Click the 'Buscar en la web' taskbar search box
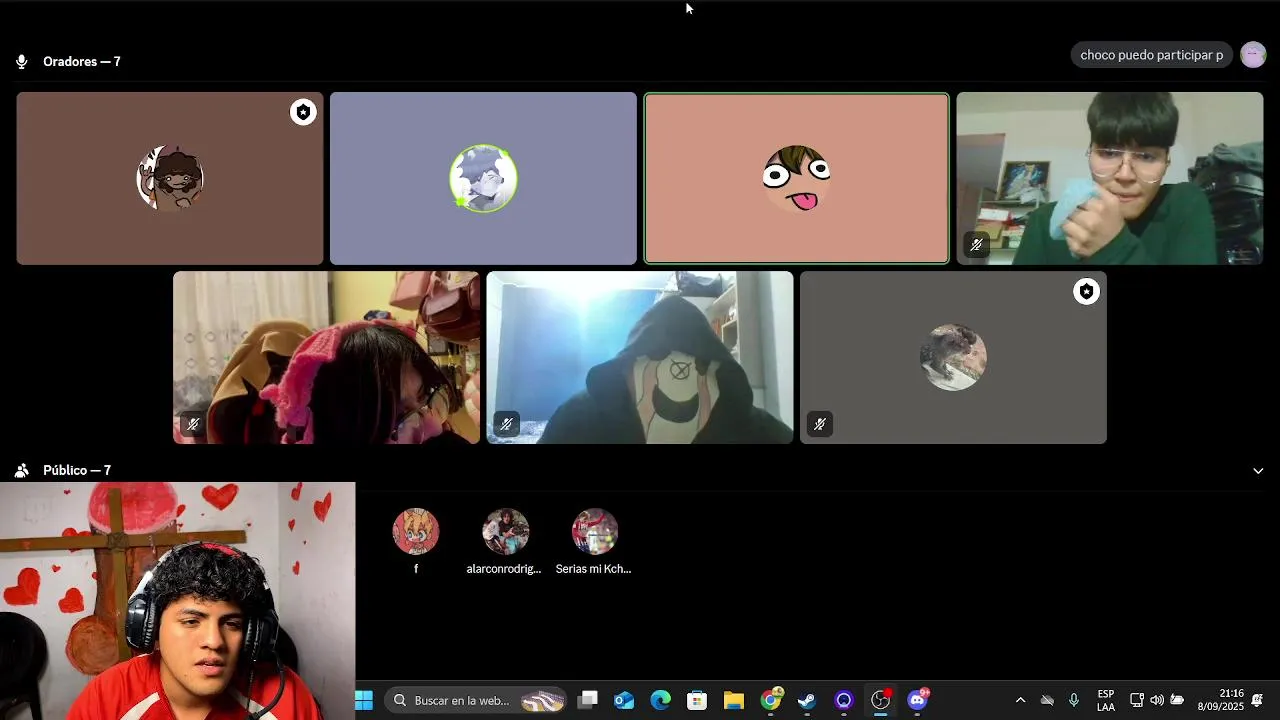Screen dimensions: 1280x720 476,701
